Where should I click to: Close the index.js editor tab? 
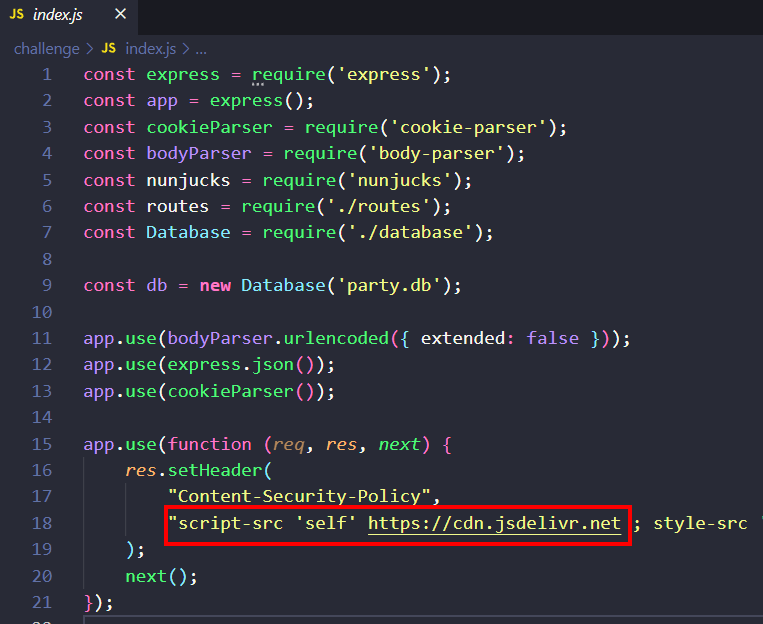tap(120, 16)
